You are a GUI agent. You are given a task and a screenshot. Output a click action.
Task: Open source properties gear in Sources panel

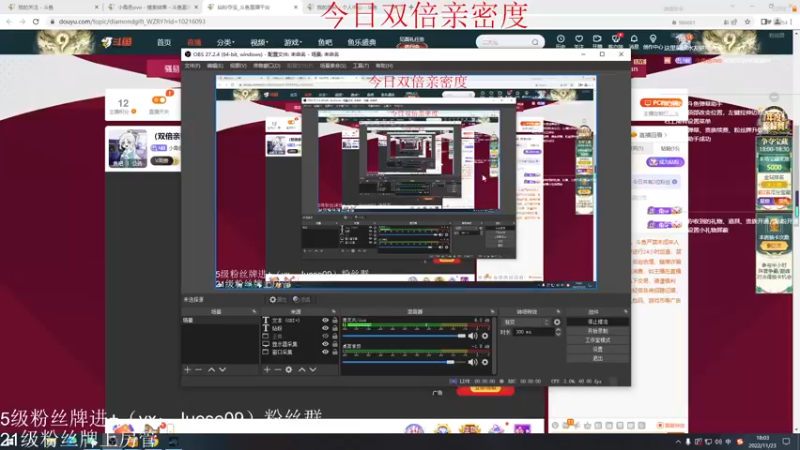click(x=289, y=369)
